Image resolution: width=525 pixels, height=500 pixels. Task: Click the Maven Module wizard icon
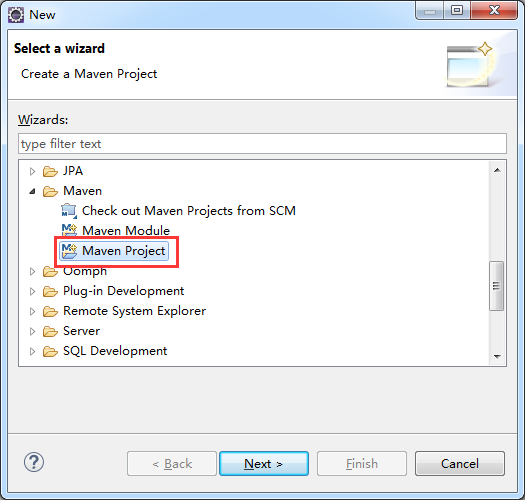69,230
